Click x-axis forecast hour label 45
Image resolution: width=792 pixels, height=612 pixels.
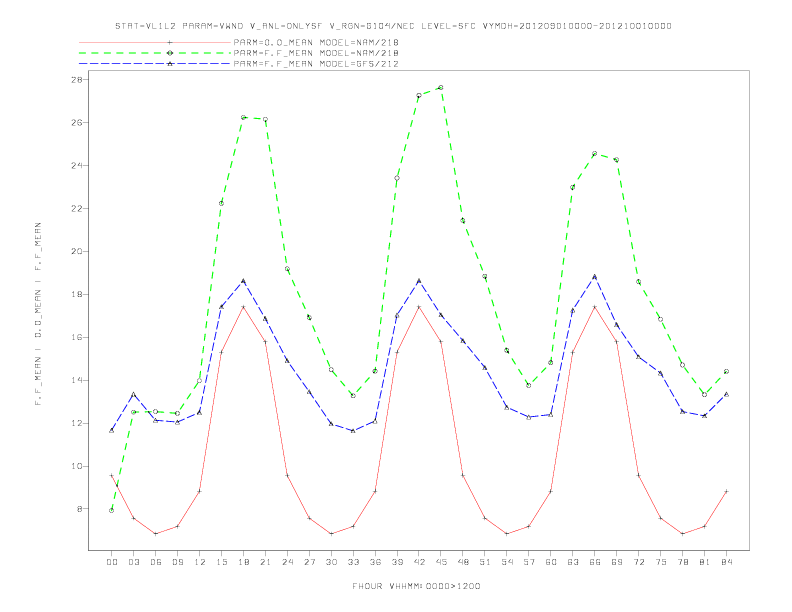click(x=441, y=562)
